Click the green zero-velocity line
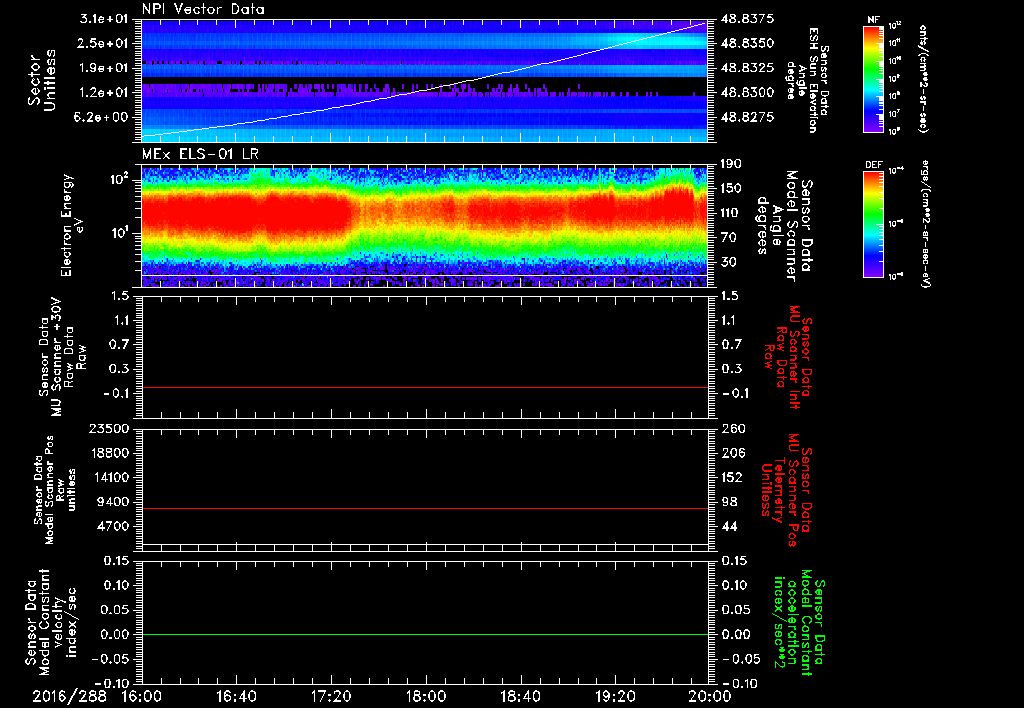Image resolution: width=1024 pixels, height=708 pixels. pyautogui.click(x=424, y=634)
